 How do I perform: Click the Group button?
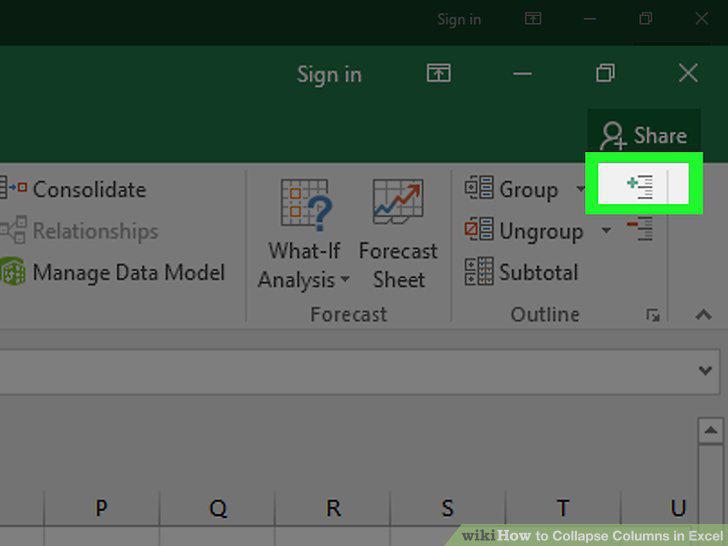512,188
